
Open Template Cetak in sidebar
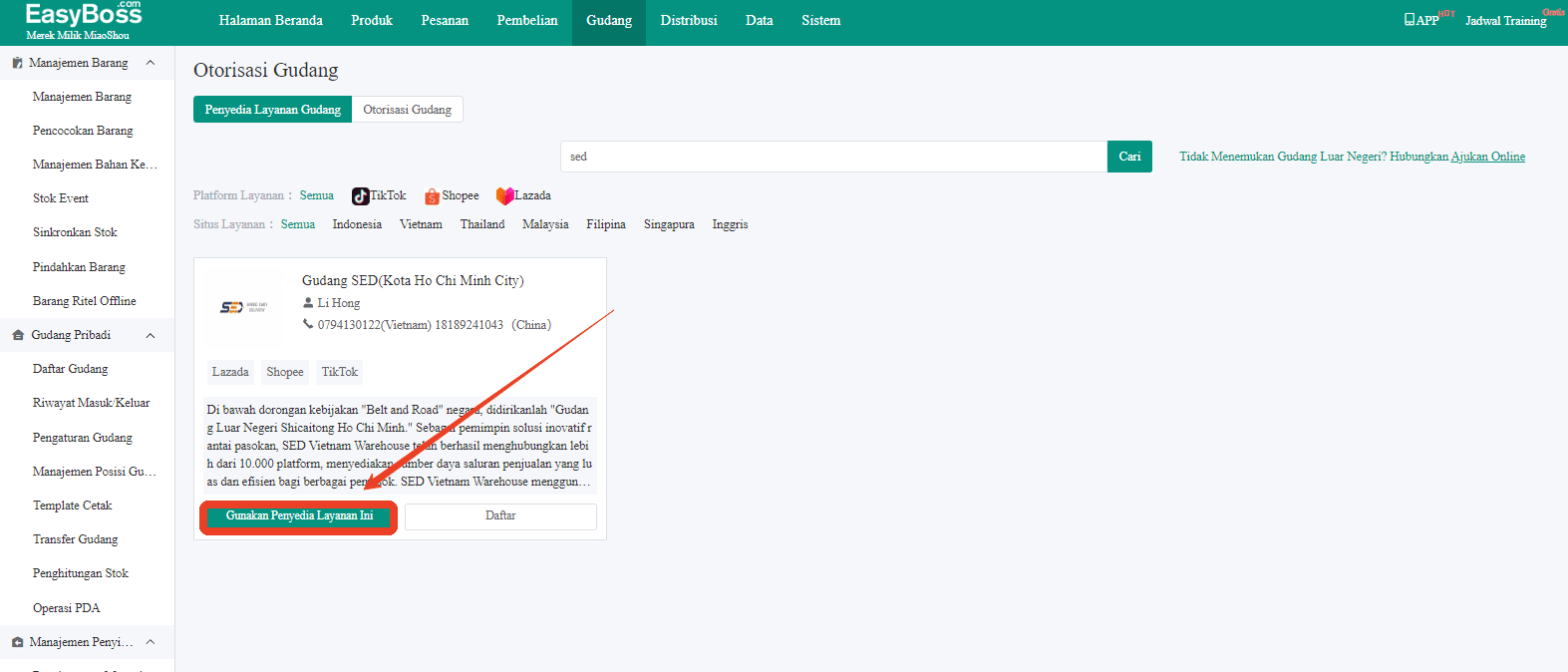click(x=73, y=505)
